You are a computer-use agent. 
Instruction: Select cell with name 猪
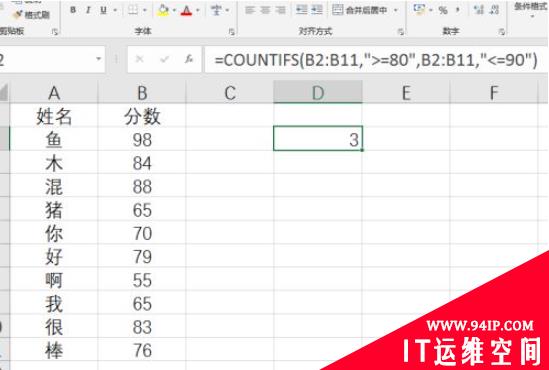[x=54, y=209]
